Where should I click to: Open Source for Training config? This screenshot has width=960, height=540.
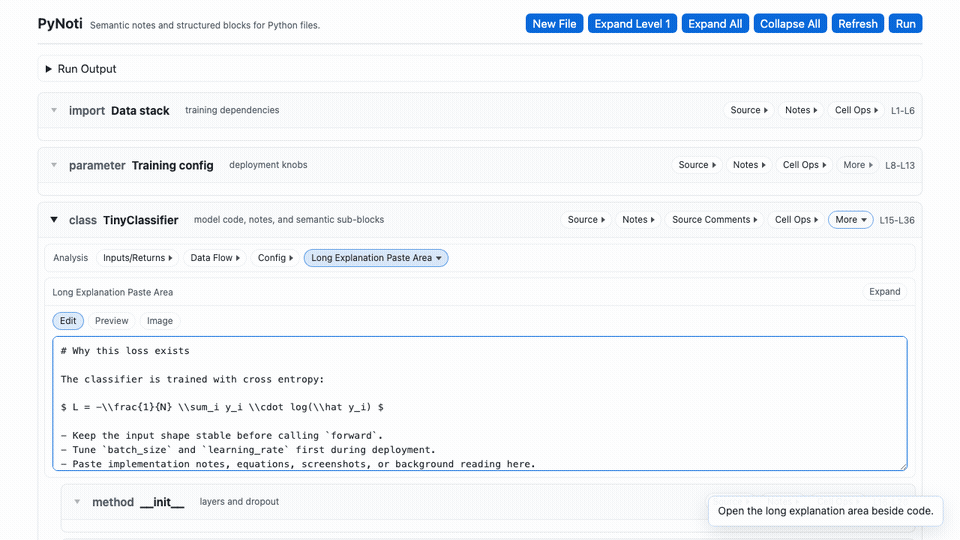(x=697, y=165)
